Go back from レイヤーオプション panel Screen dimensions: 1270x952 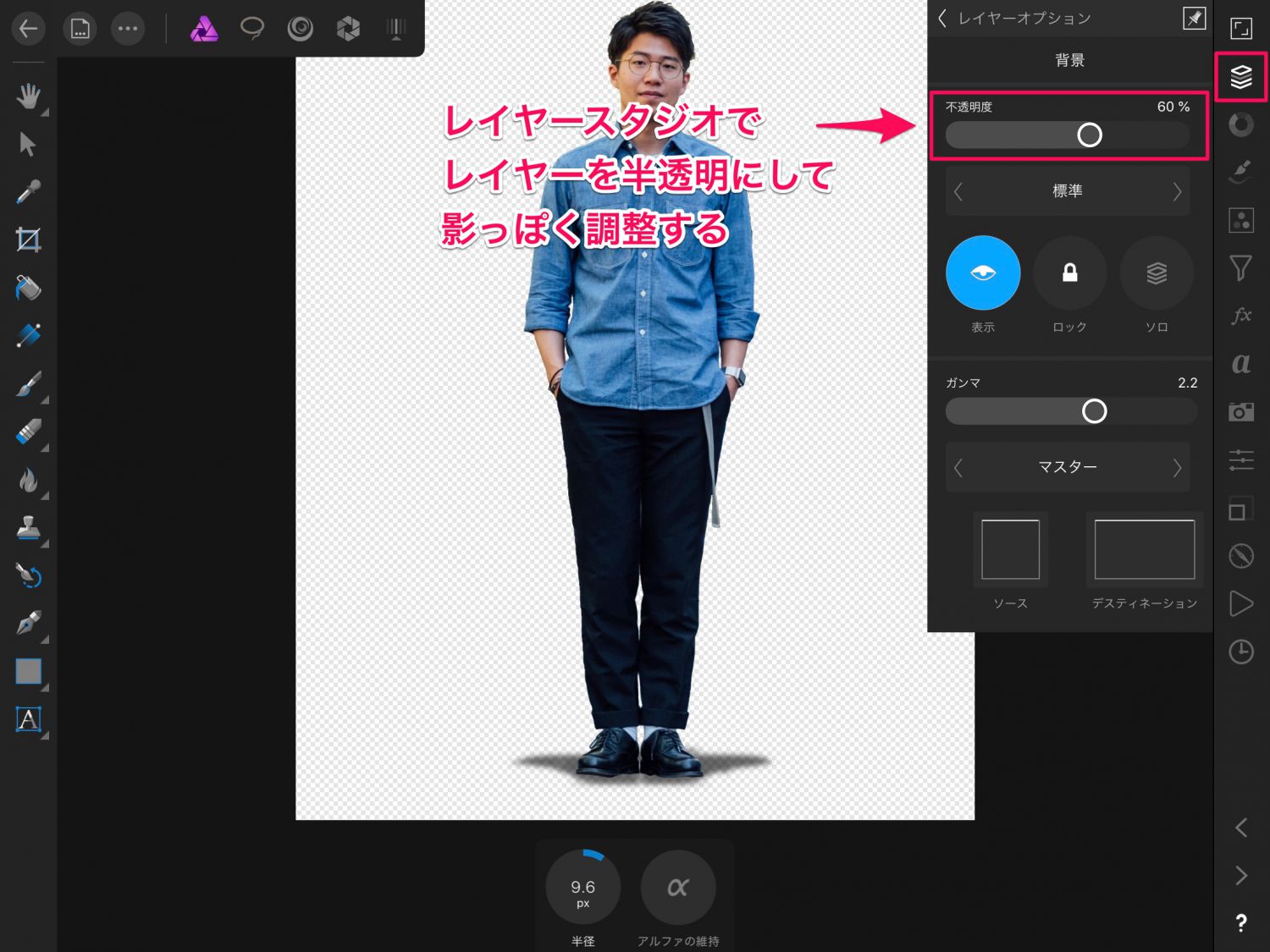click(942, 19)
